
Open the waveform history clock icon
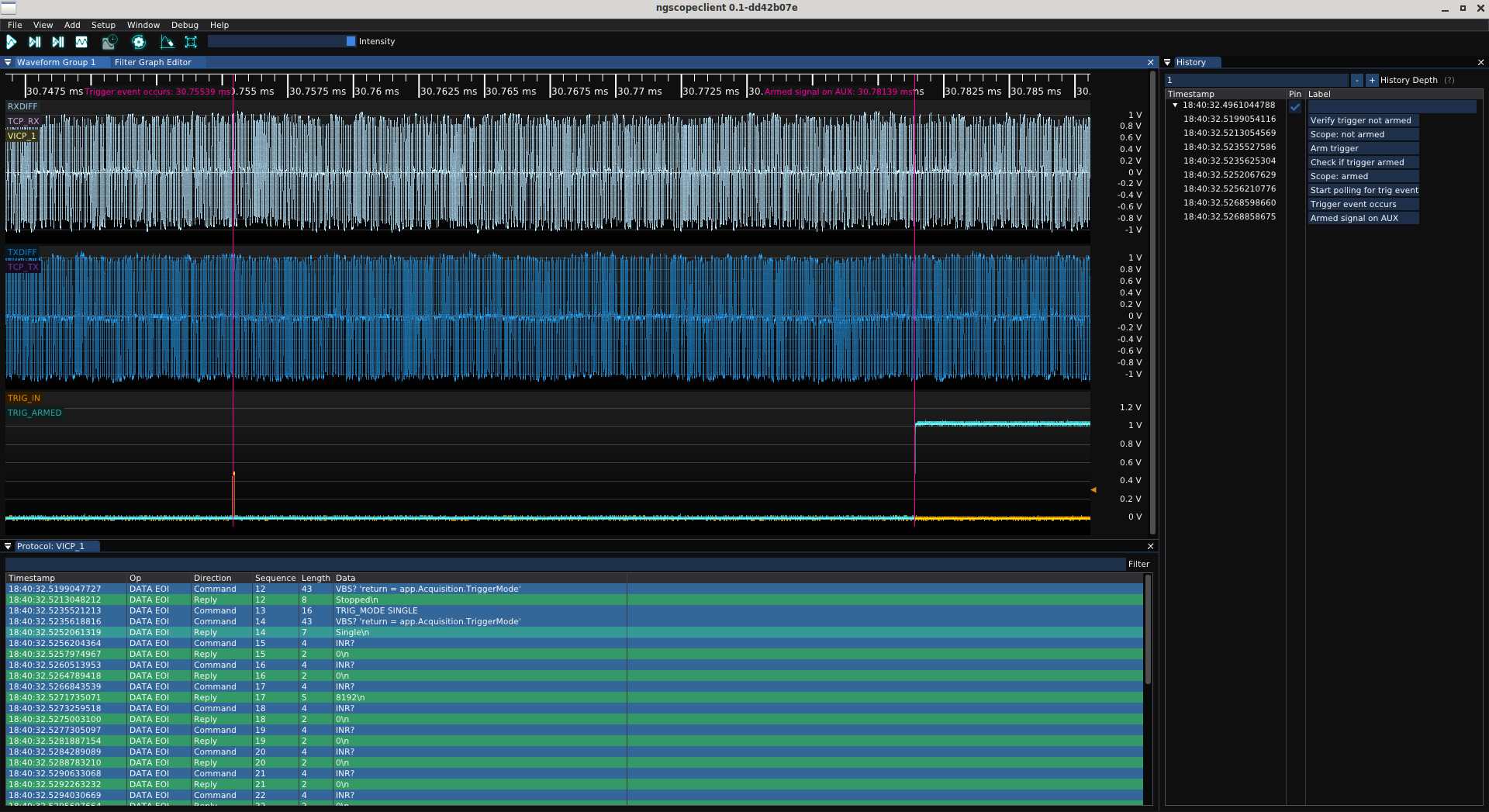pos(109,42)
